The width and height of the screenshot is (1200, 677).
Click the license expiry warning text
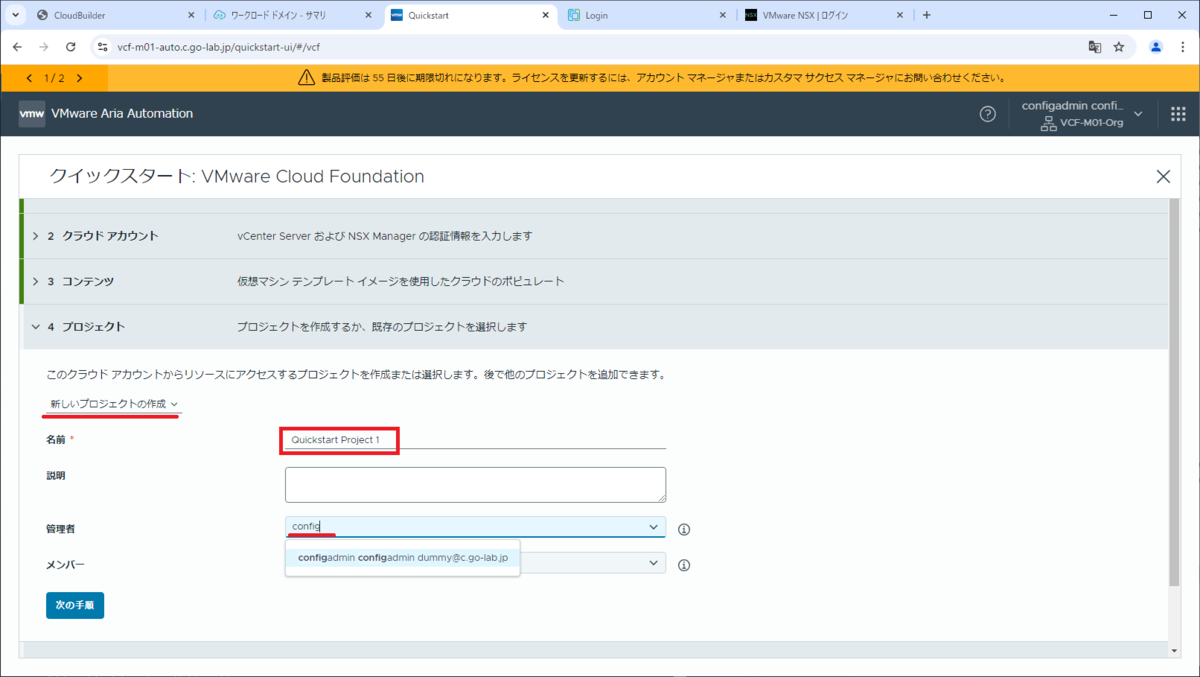click(x=663, y=77)
